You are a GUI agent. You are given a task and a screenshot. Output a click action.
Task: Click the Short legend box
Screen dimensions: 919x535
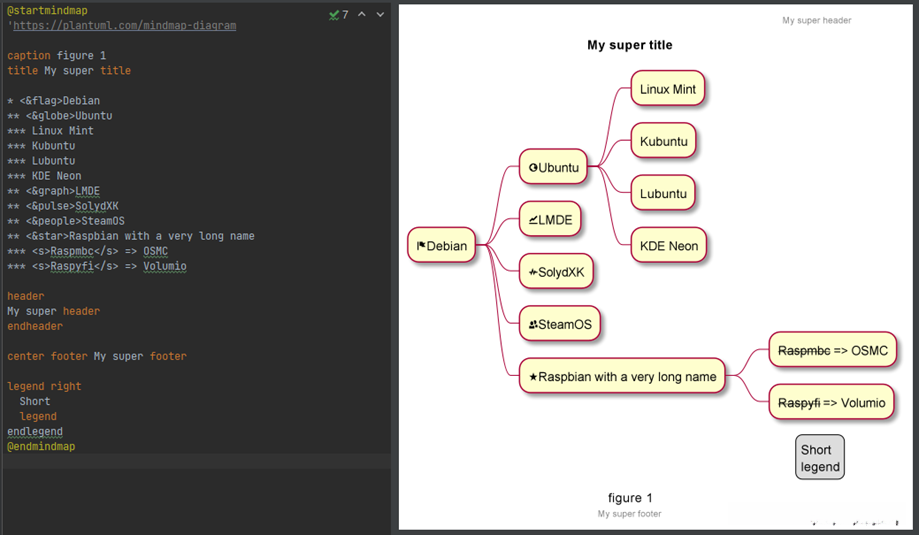(820, 458)
